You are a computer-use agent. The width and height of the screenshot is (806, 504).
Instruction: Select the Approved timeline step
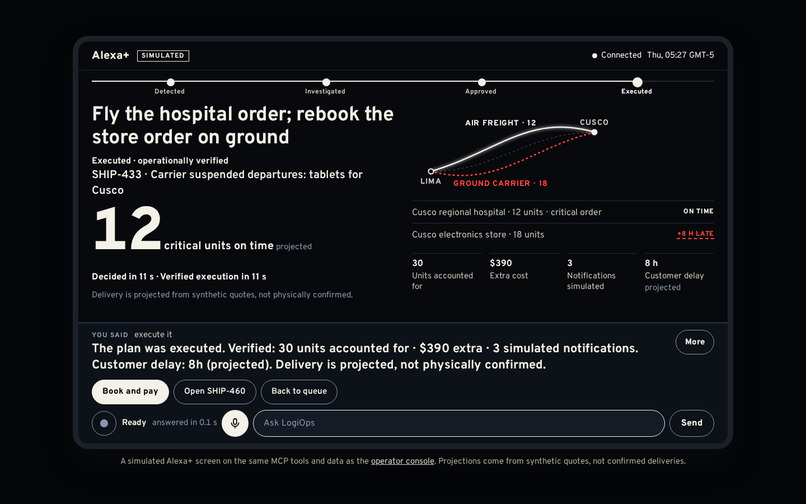[x=481, y=86]
